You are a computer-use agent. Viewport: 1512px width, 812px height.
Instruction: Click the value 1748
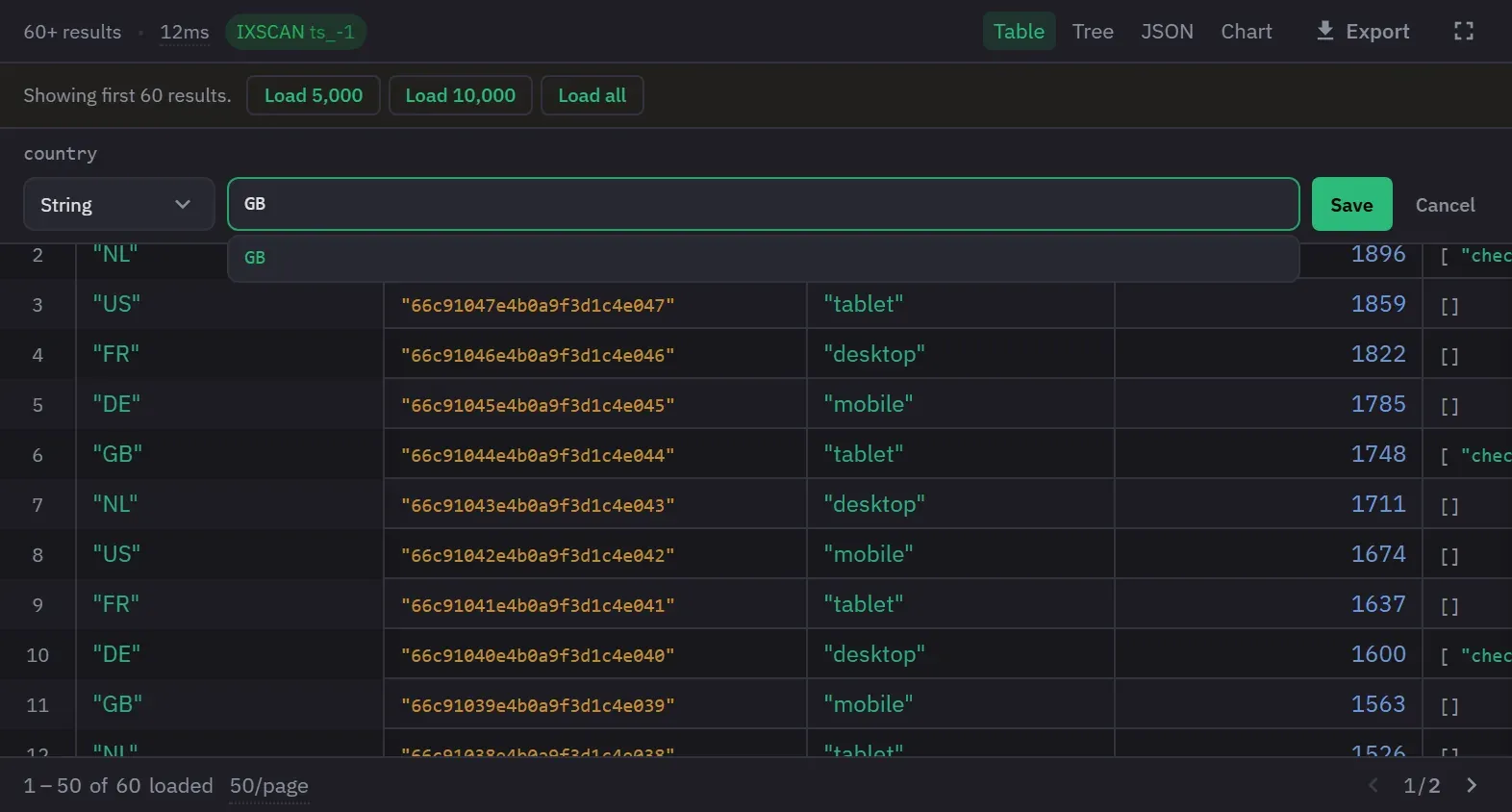click(x=1378, y=454)
